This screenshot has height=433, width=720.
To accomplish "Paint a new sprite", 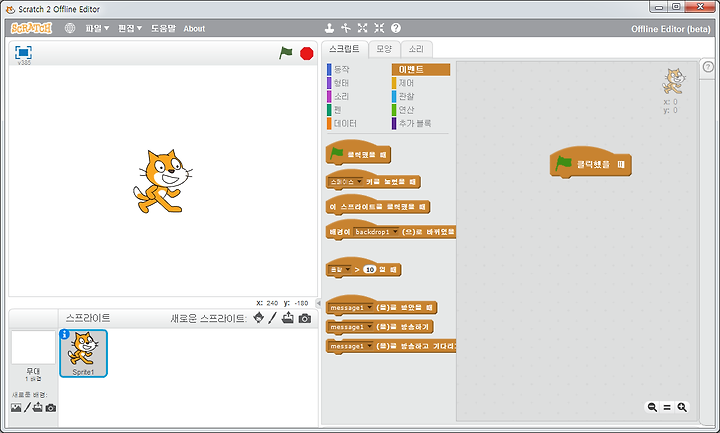I will [x=273, y=317].
